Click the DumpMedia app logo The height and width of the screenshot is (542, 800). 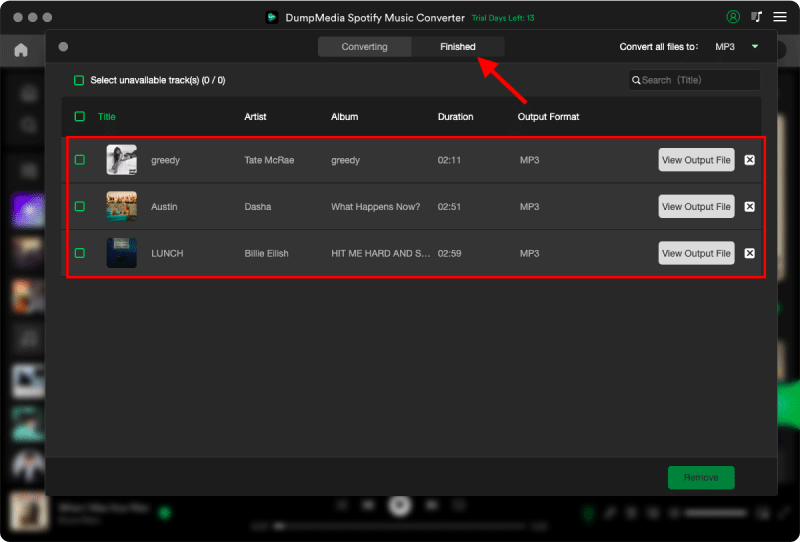point(271,17)
